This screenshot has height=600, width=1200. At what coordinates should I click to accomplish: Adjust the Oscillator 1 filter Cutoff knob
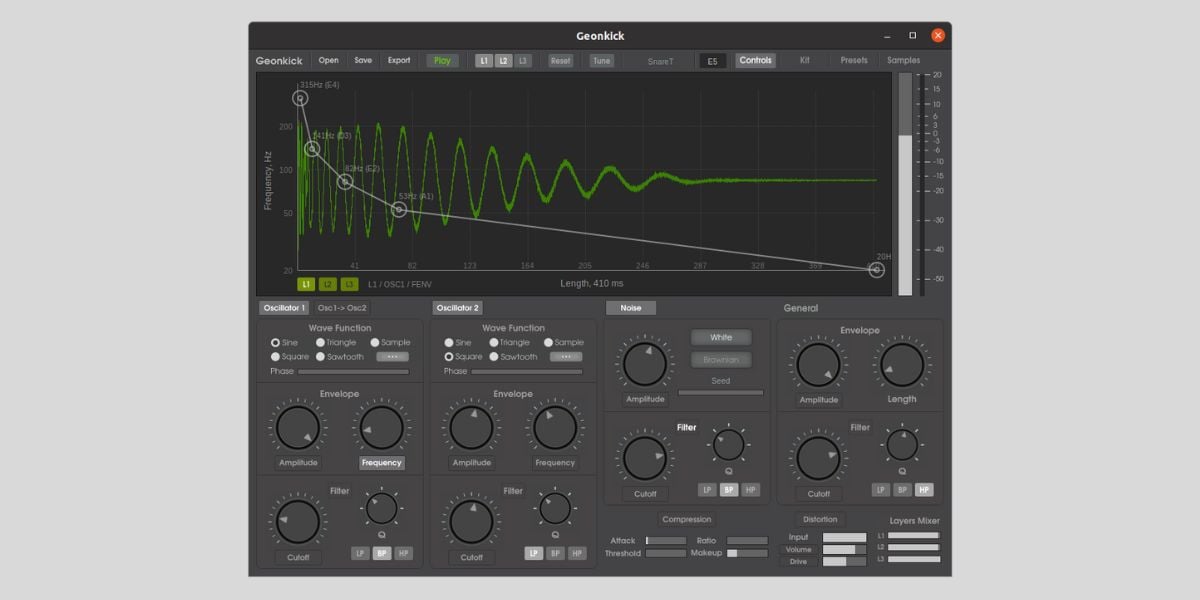pyautogui.click(x=298, y=521)
